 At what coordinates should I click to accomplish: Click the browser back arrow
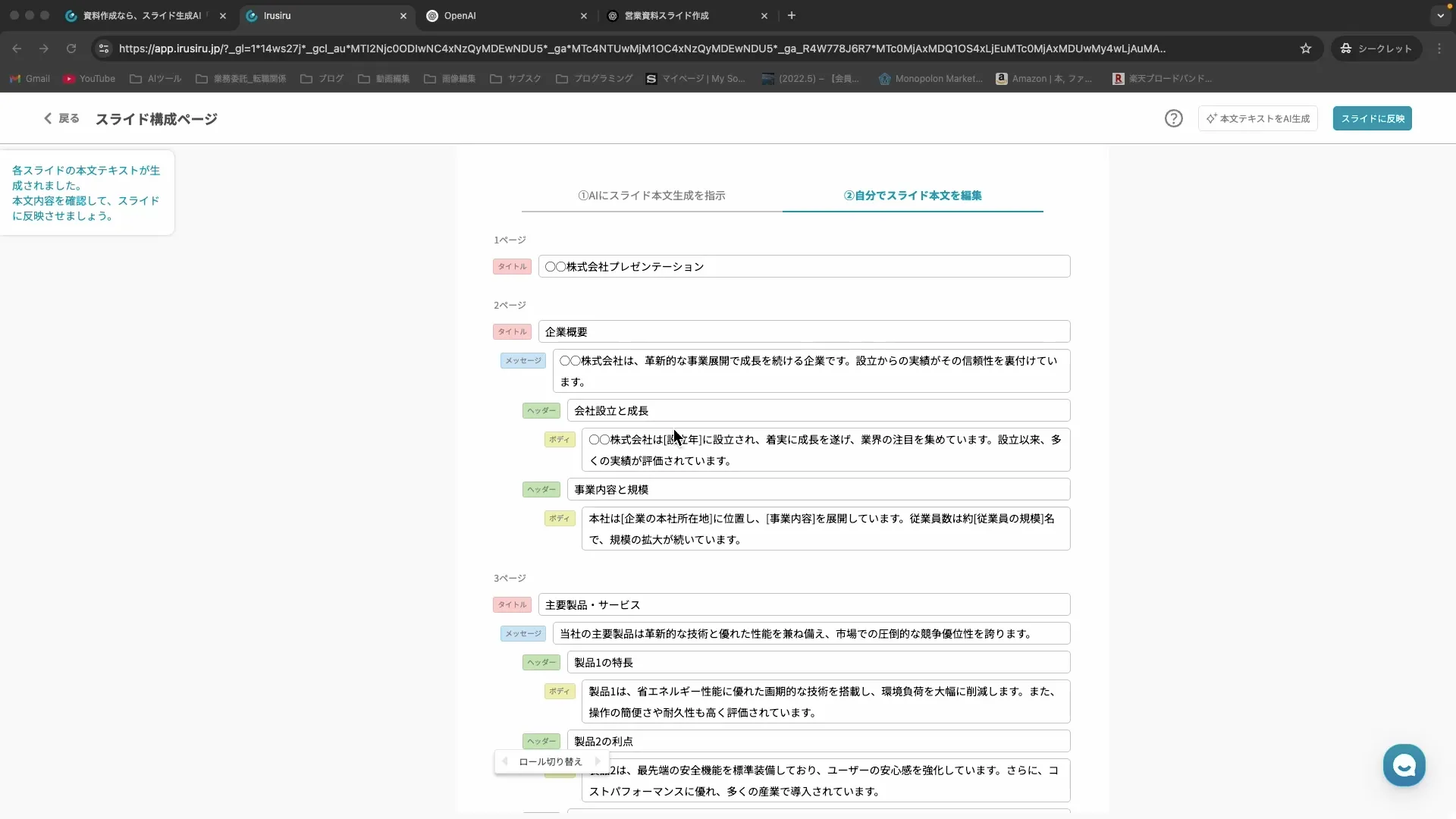click(17, 48)
